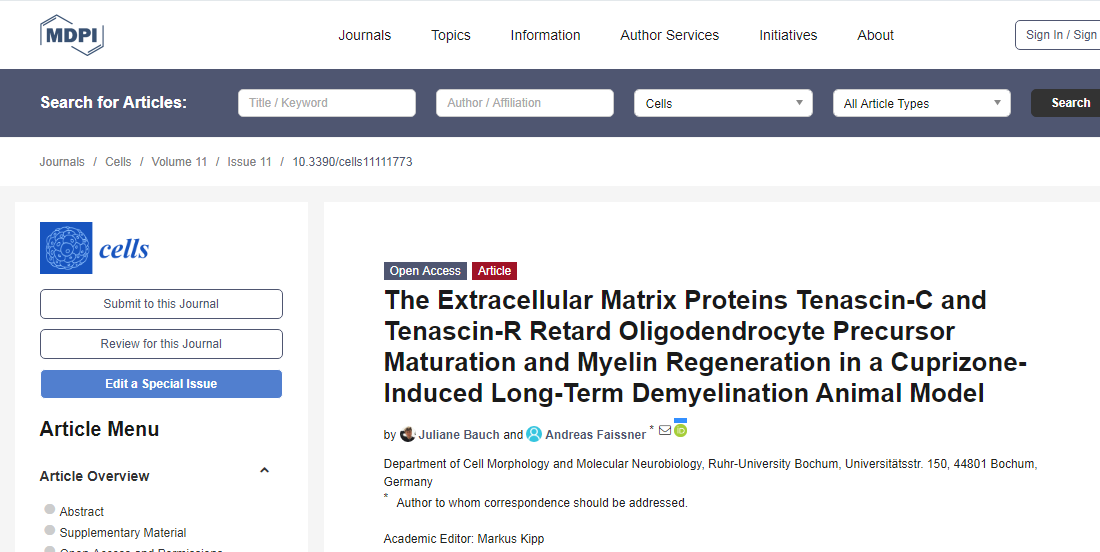Click Juliane Bauch's author avatar
The width and height of the screenshot is (1100, 552).
tap(408, 434)
